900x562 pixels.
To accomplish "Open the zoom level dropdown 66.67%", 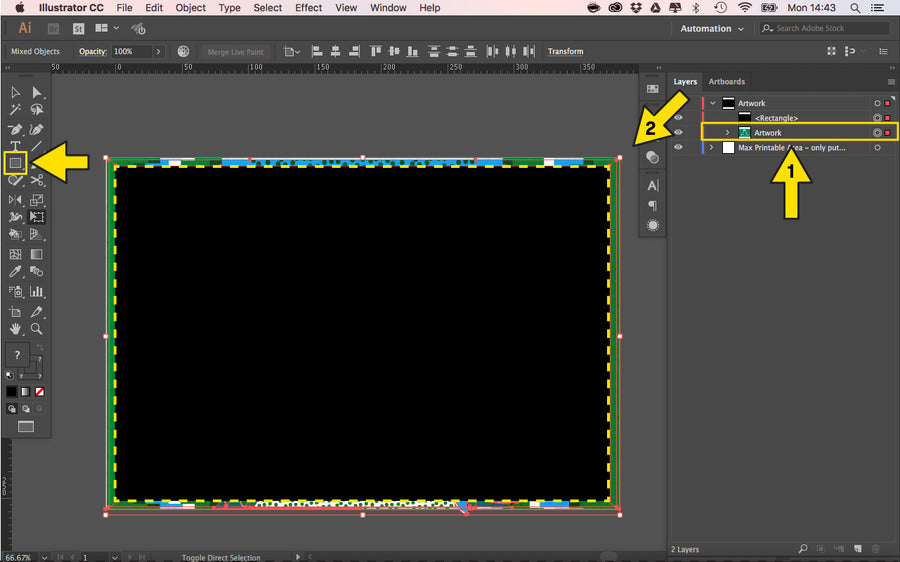I will [44, 557].
